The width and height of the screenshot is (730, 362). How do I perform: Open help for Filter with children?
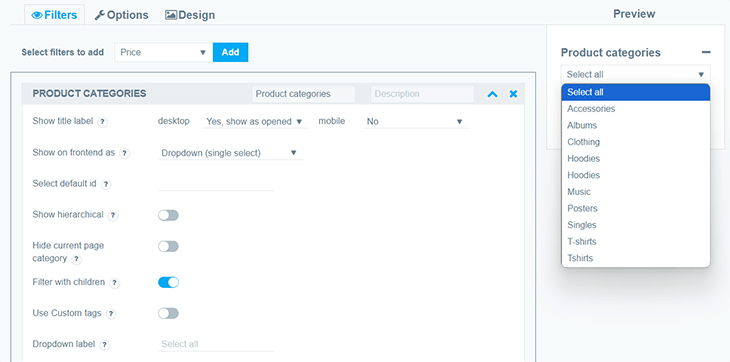point(115,283)
